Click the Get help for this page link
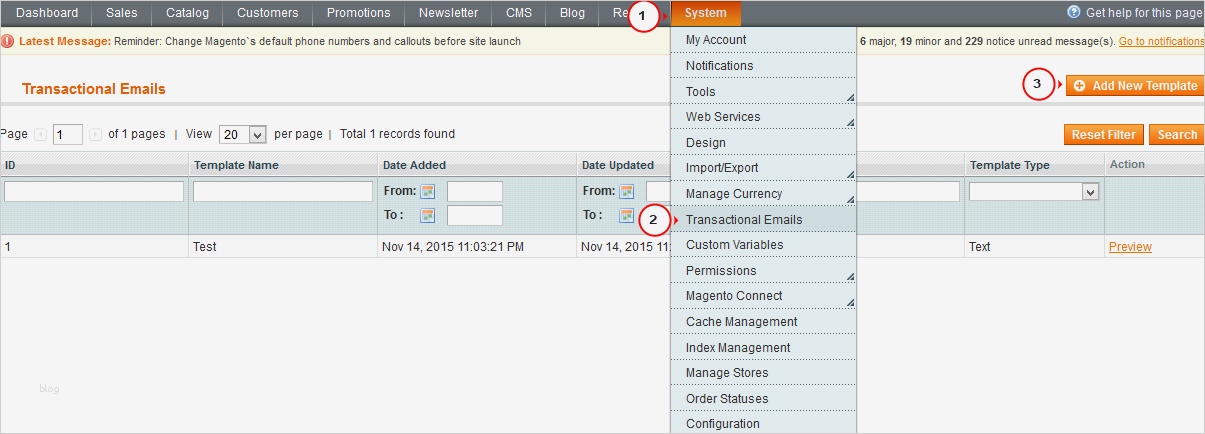Screen dimensions: 1205x434 [1144, 13]
